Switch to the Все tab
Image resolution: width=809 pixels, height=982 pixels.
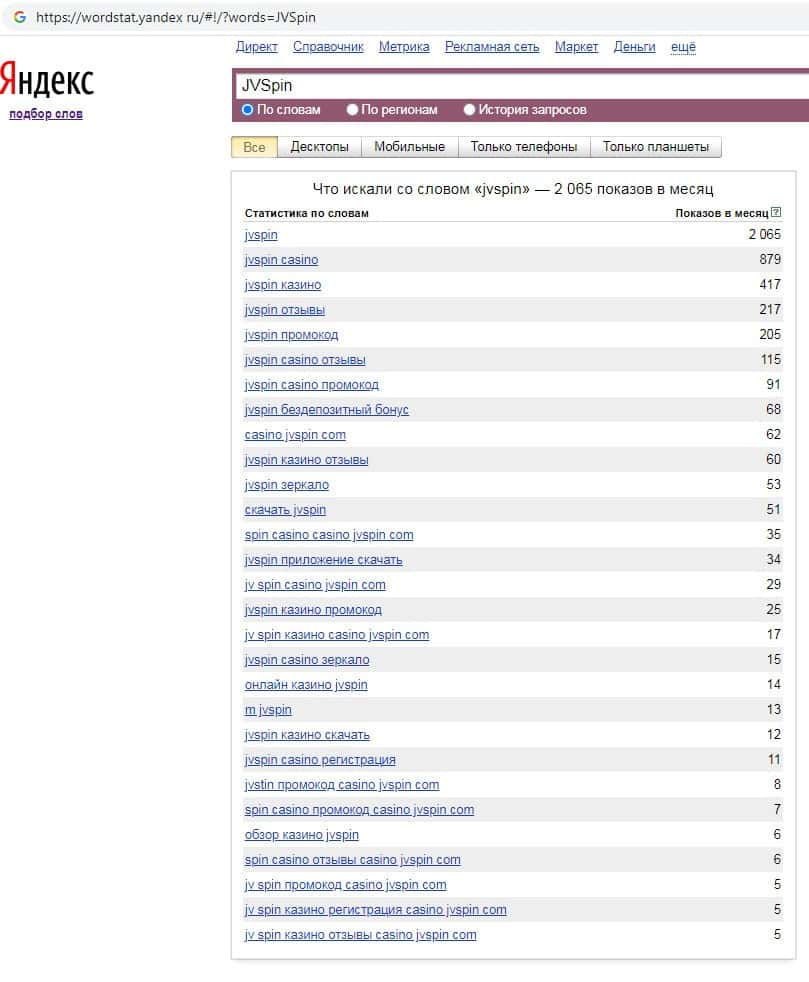(x=254, y=147)
